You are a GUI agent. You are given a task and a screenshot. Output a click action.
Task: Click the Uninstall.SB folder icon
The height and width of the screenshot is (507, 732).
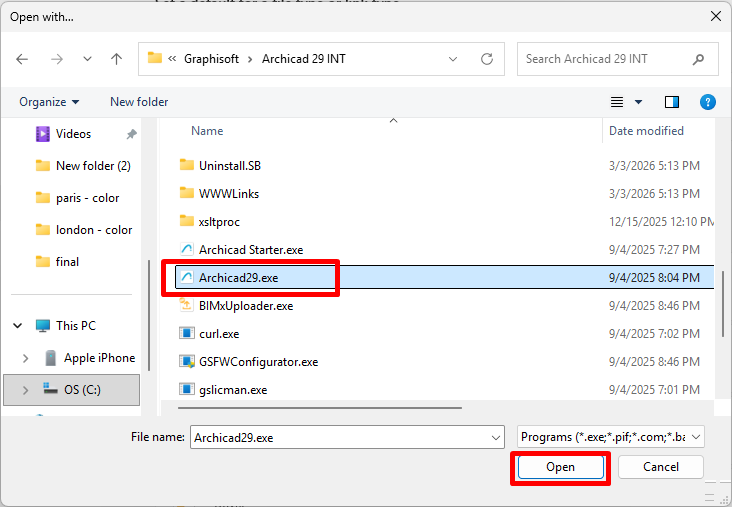point(187,165)
